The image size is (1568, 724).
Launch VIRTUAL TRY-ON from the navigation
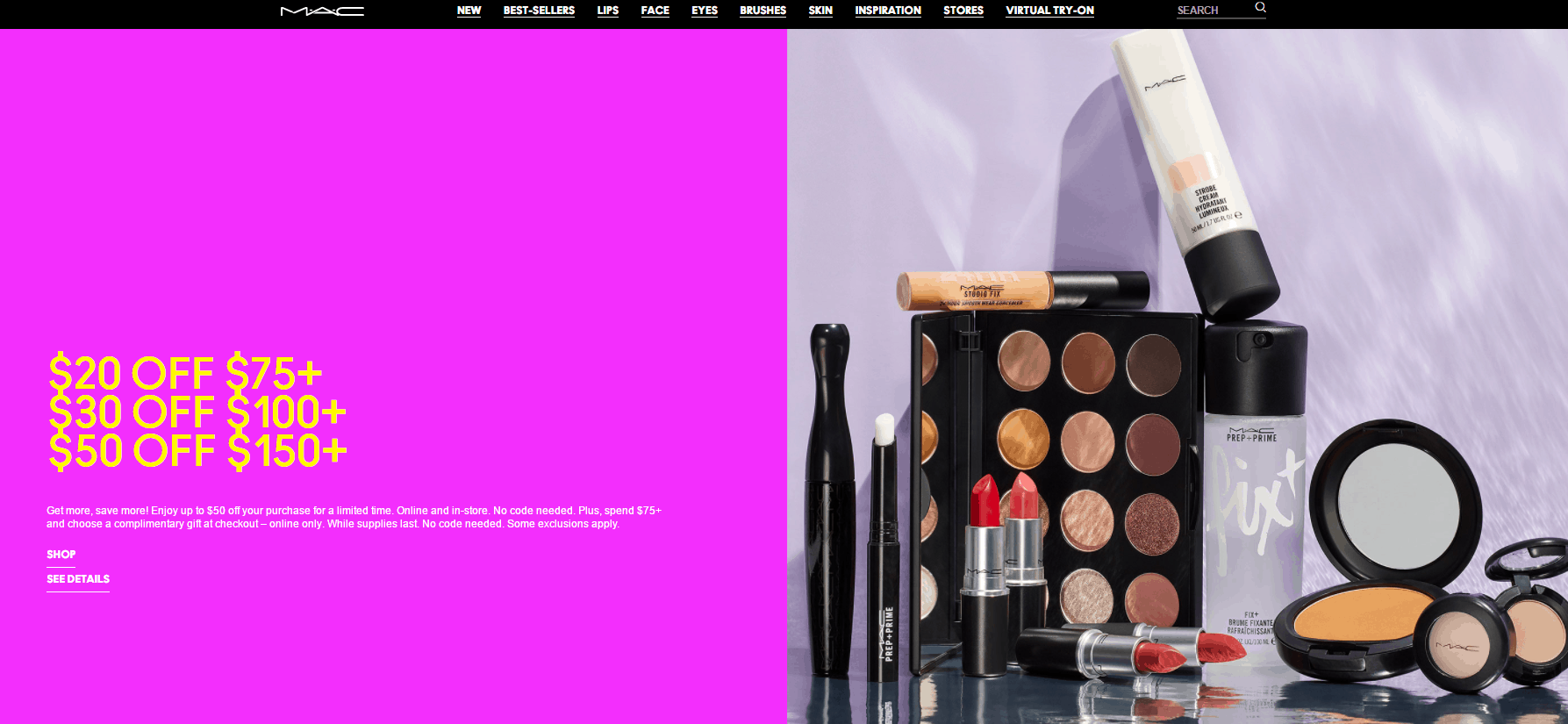(1049, 11)
